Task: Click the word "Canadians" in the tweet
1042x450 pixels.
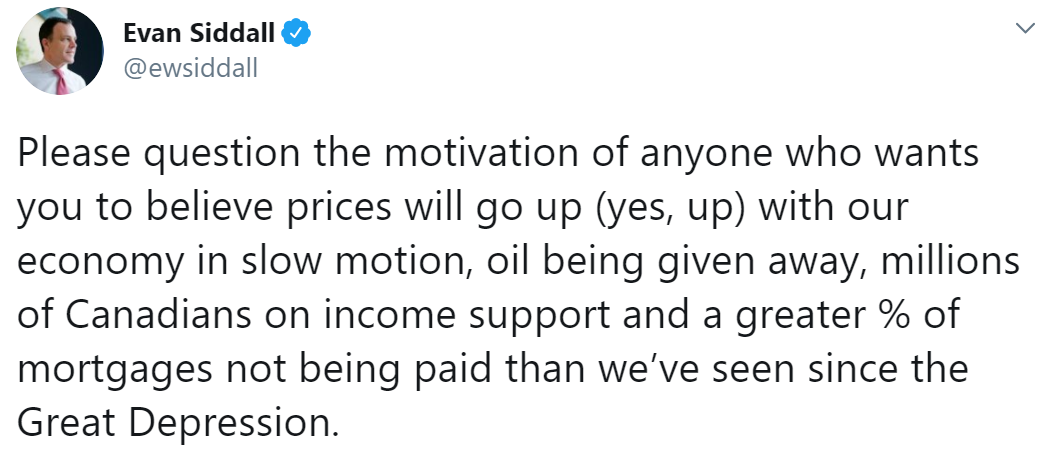Action: [156, 314]
